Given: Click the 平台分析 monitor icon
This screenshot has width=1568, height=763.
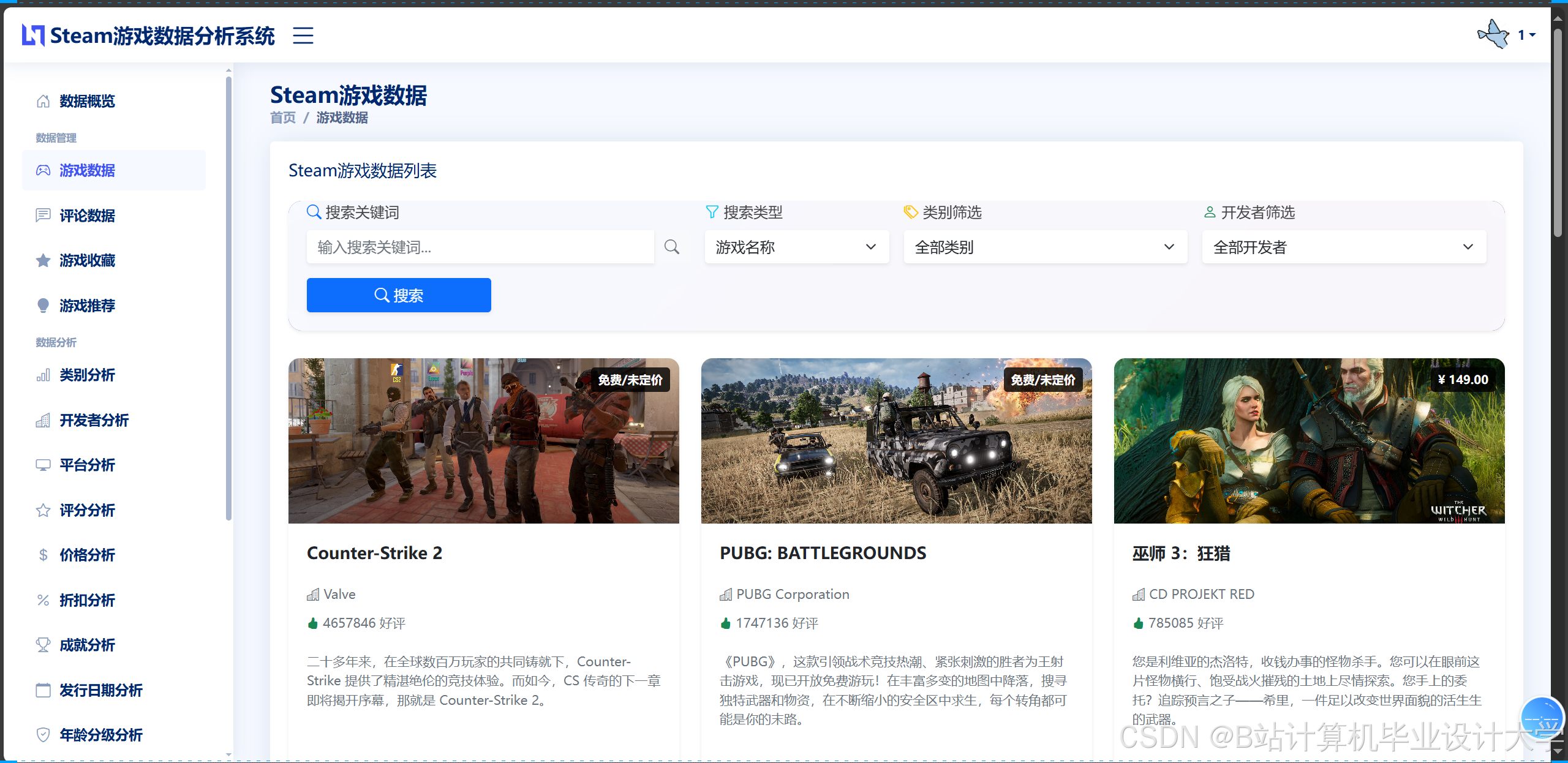Looking at the screenshot, I should (42, 465).
